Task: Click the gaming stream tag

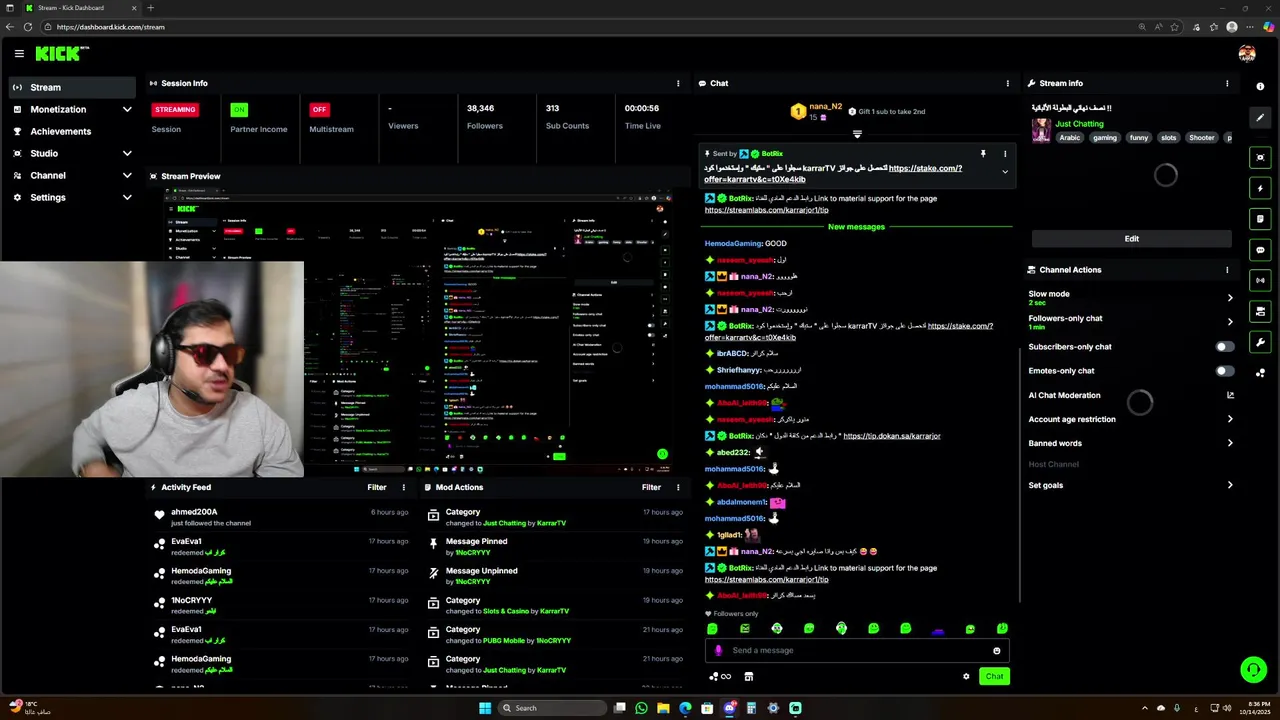Action: tap(1104, 138)
